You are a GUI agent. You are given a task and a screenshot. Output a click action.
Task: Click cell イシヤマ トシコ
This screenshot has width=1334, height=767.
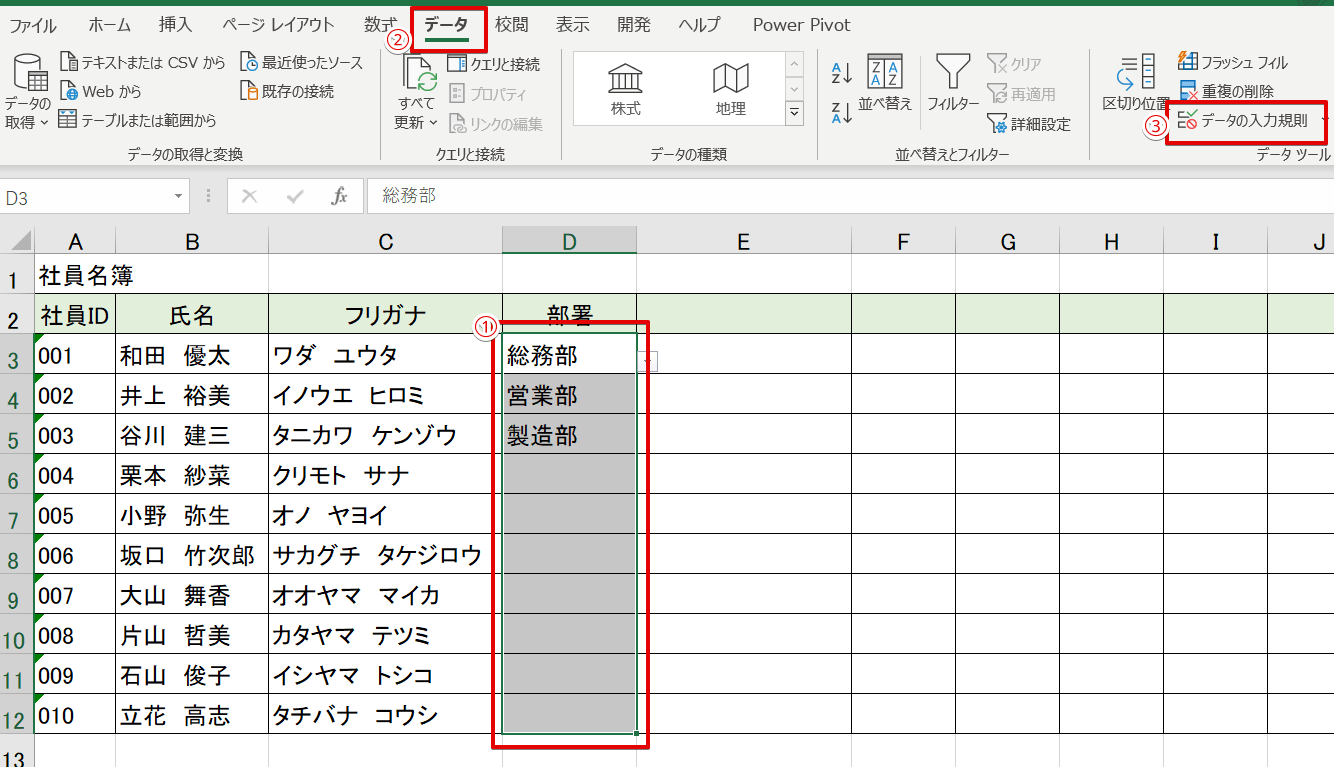point(385,675)
